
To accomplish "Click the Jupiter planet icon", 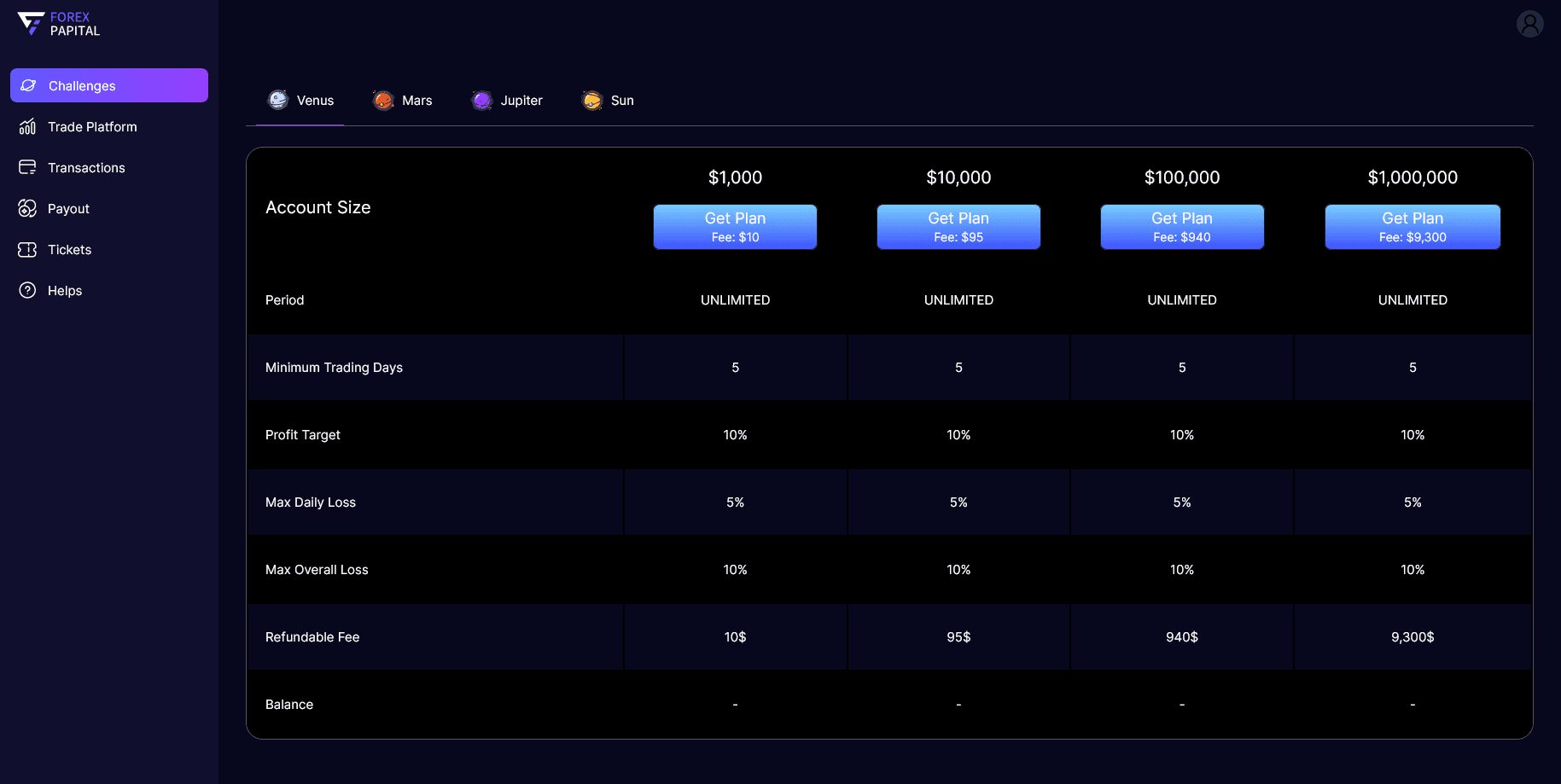I will click(482, 100).
